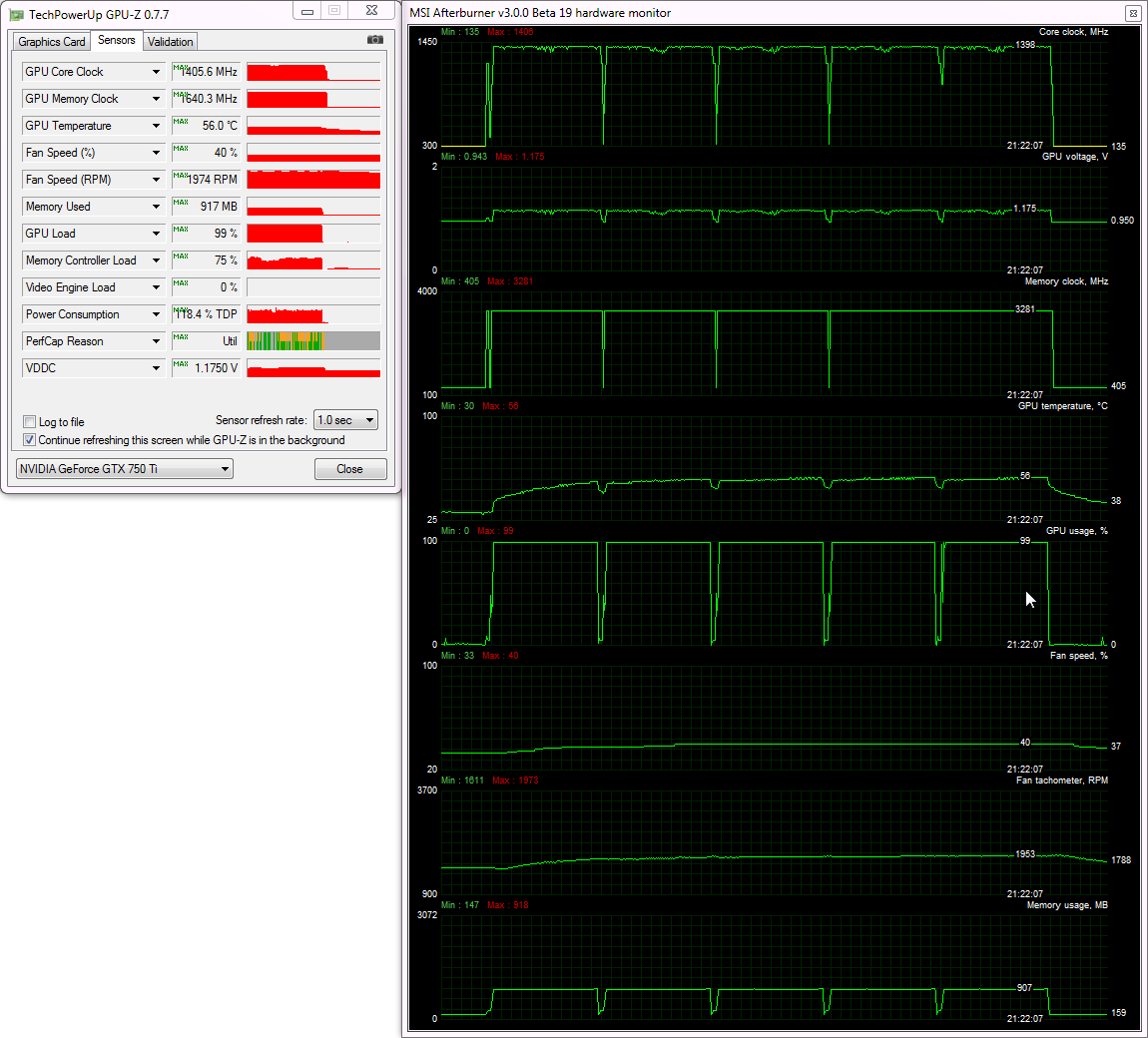Click the GPU Core Clock red history graph
1148x1038 pixels.
pos(313,72)
